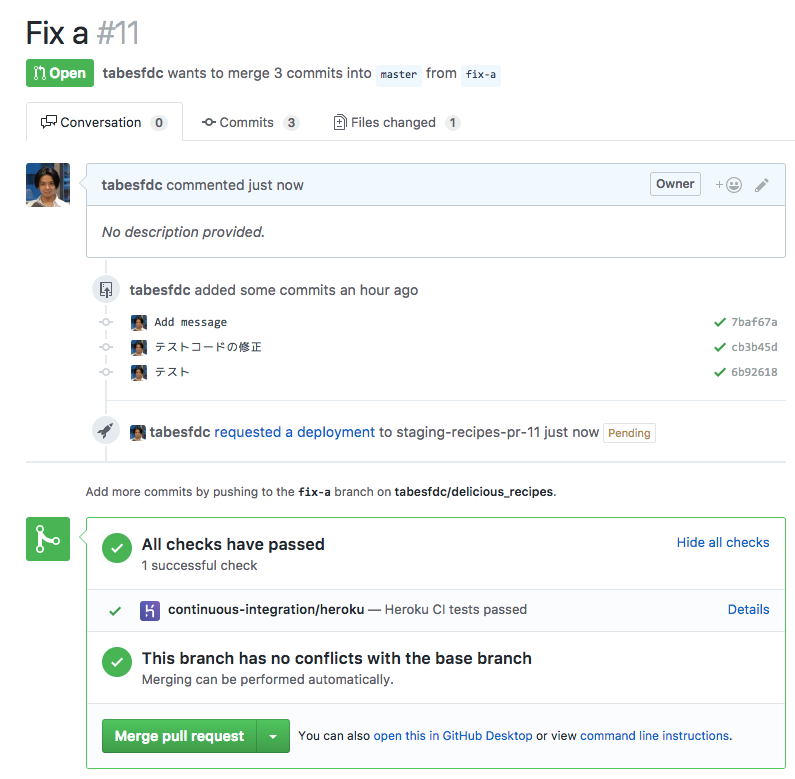This screenshot has width=795, height=779.
Task: Open the Add message commit
Action: pos(191,322)
